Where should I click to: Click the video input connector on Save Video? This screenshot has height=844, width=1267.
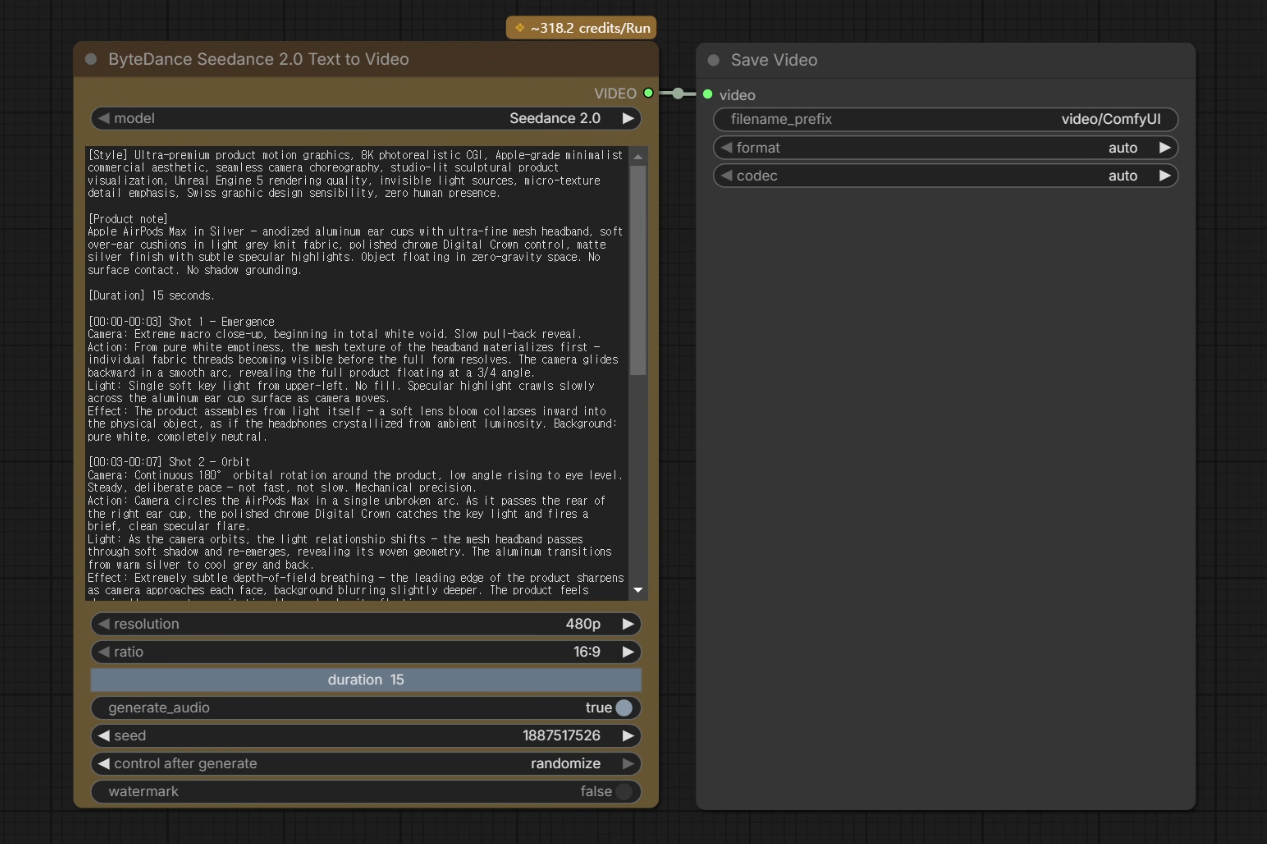click(708, 94)
